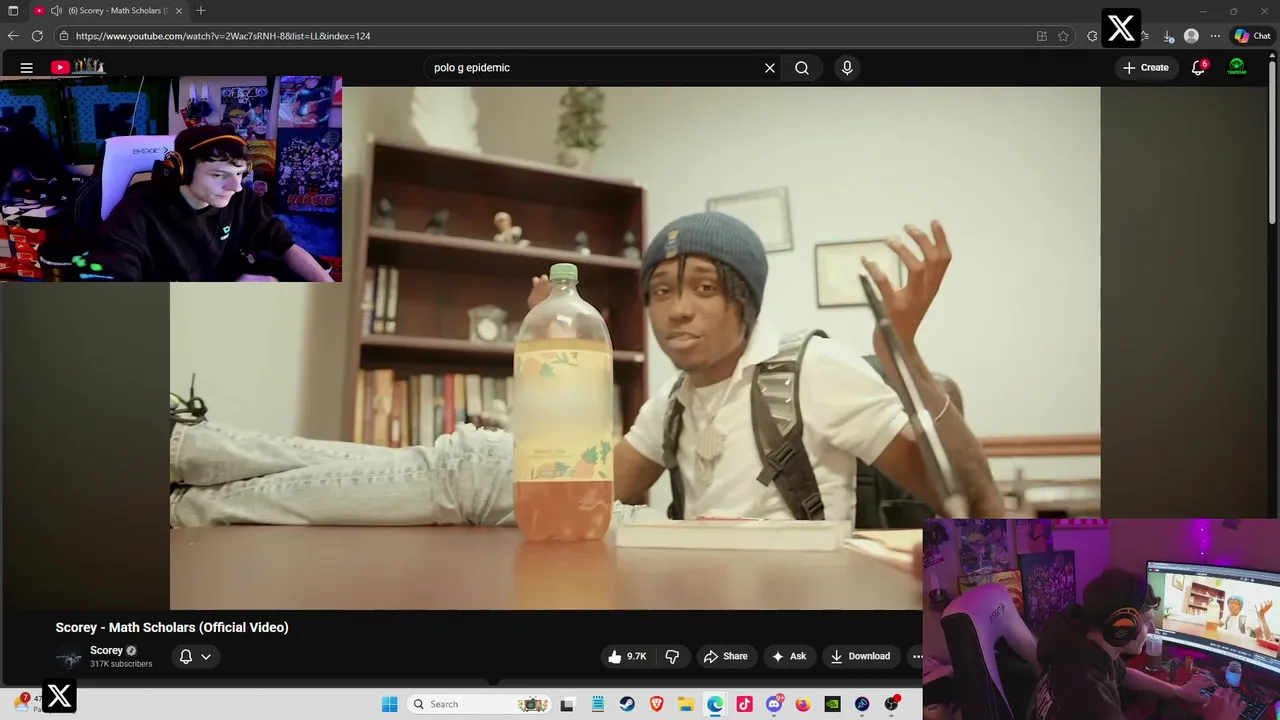Go to YouTube home via logo
The width and height of the screenshot is (1280, 720).
tap(78, 67)
